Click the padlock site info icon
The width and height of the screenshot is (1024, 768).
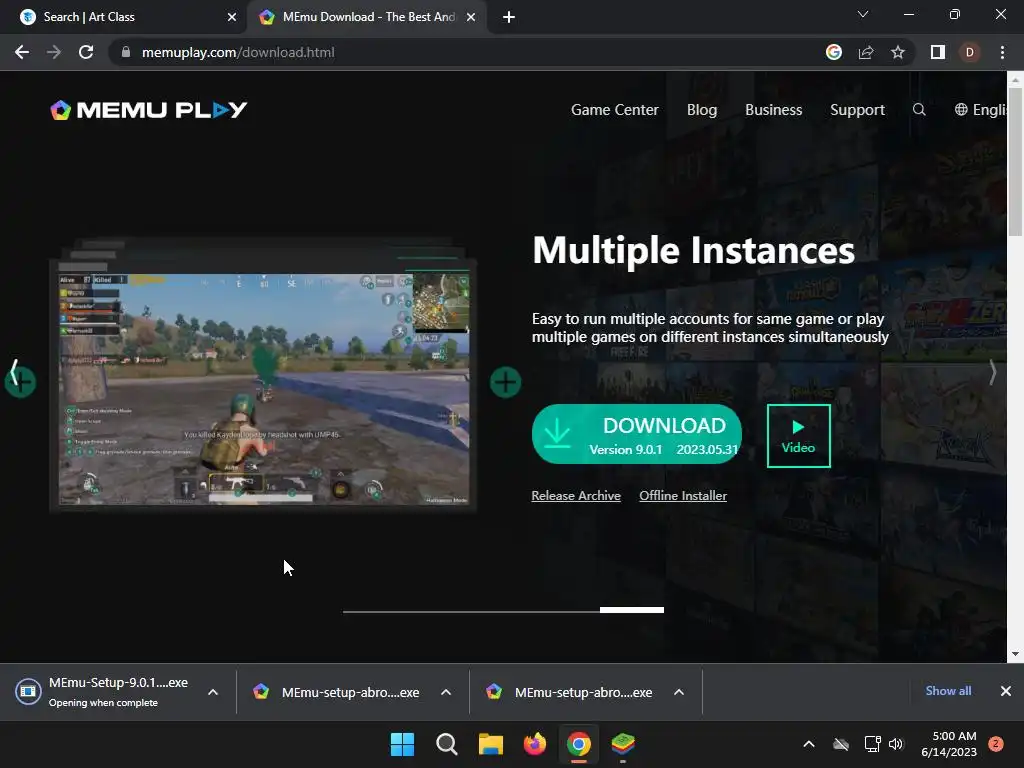(x=125, y=52)
